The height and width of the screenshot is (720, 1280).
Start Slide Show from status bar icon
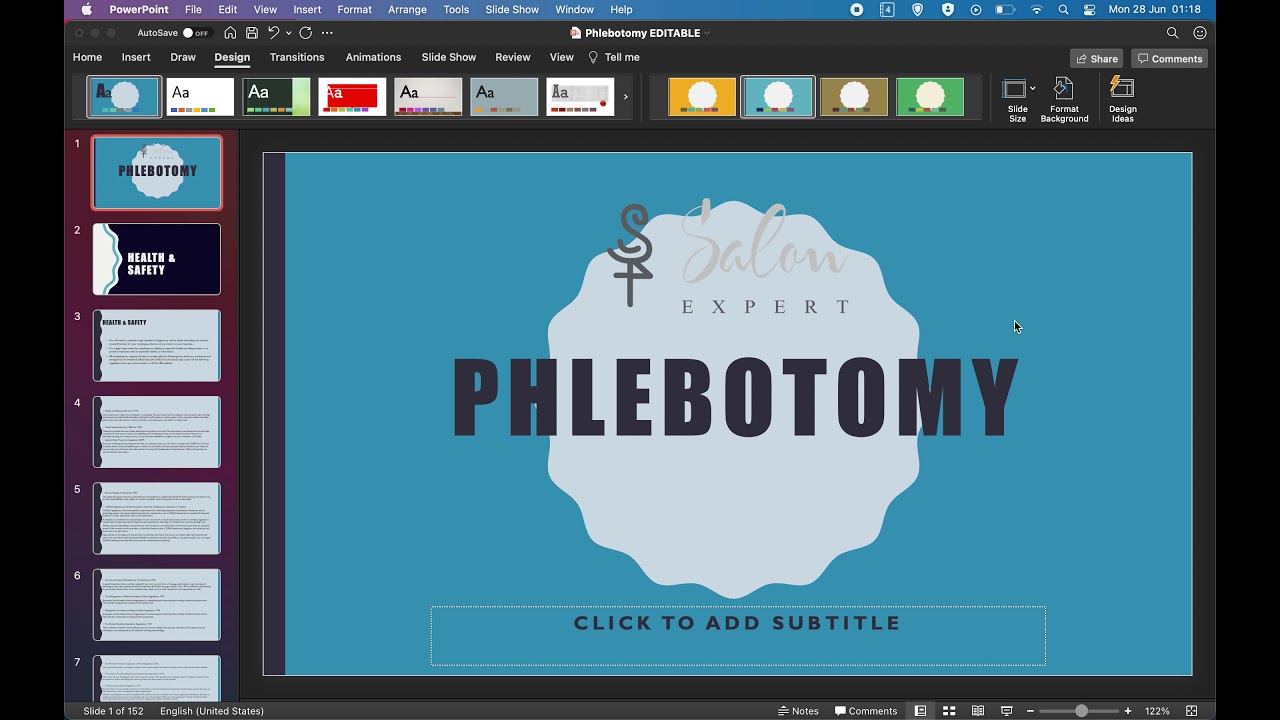coord(1007,711)
